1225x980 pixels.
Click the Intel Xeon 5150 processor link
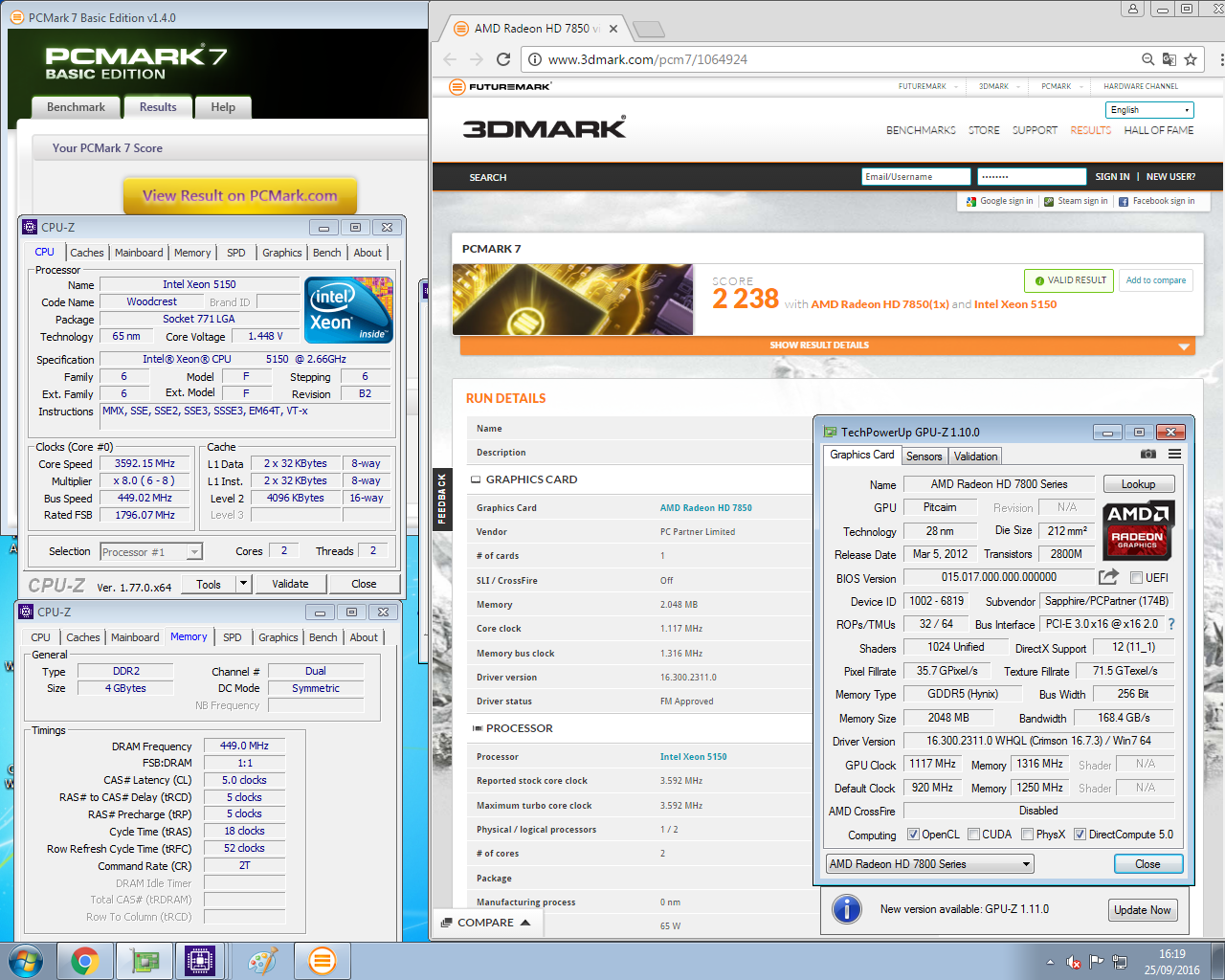click(x=693, y=757)
